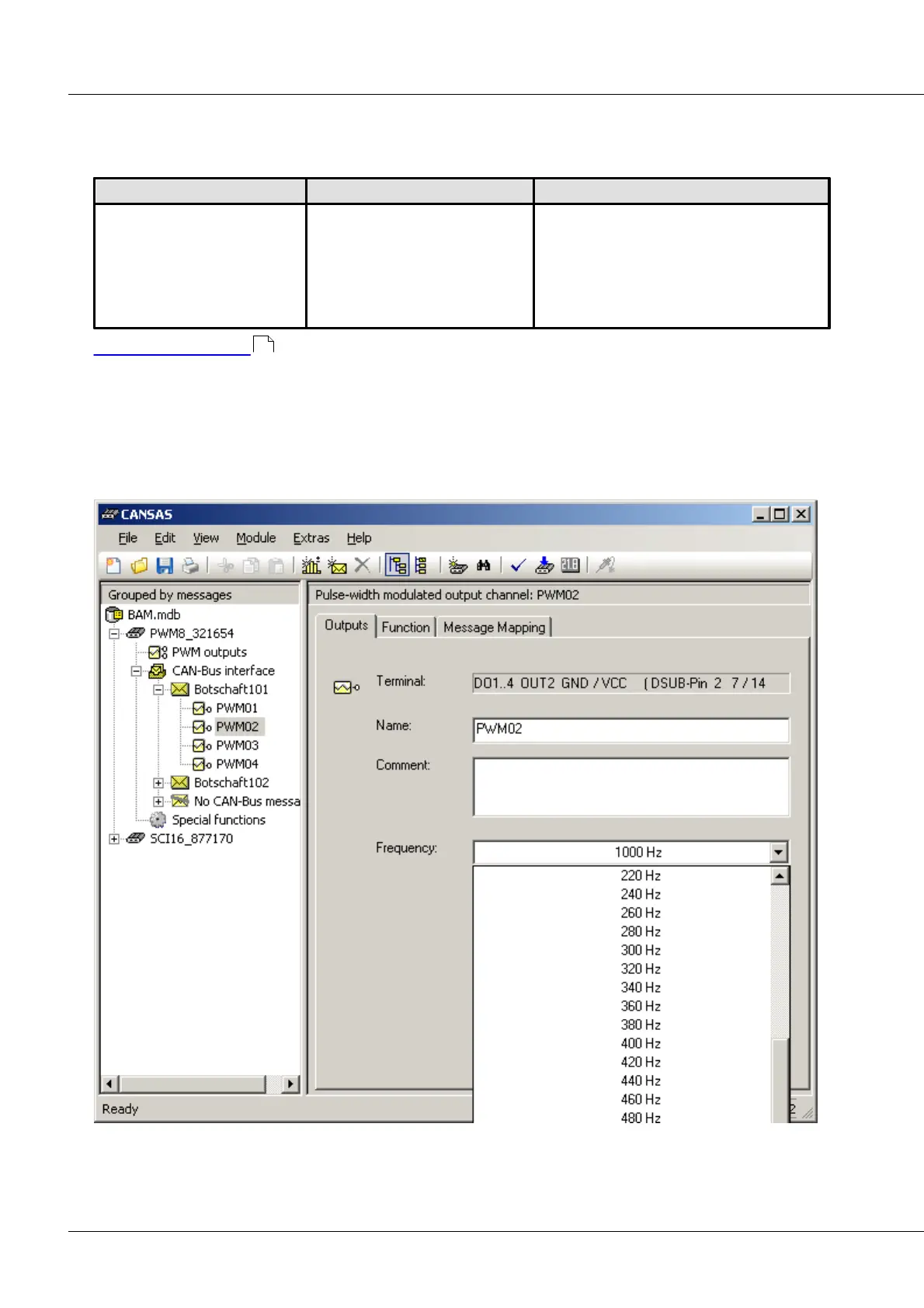Click the Copy toolbar icon
Image resolution: width=924 pixels, height=1308 pixels.
pos(251,565)
